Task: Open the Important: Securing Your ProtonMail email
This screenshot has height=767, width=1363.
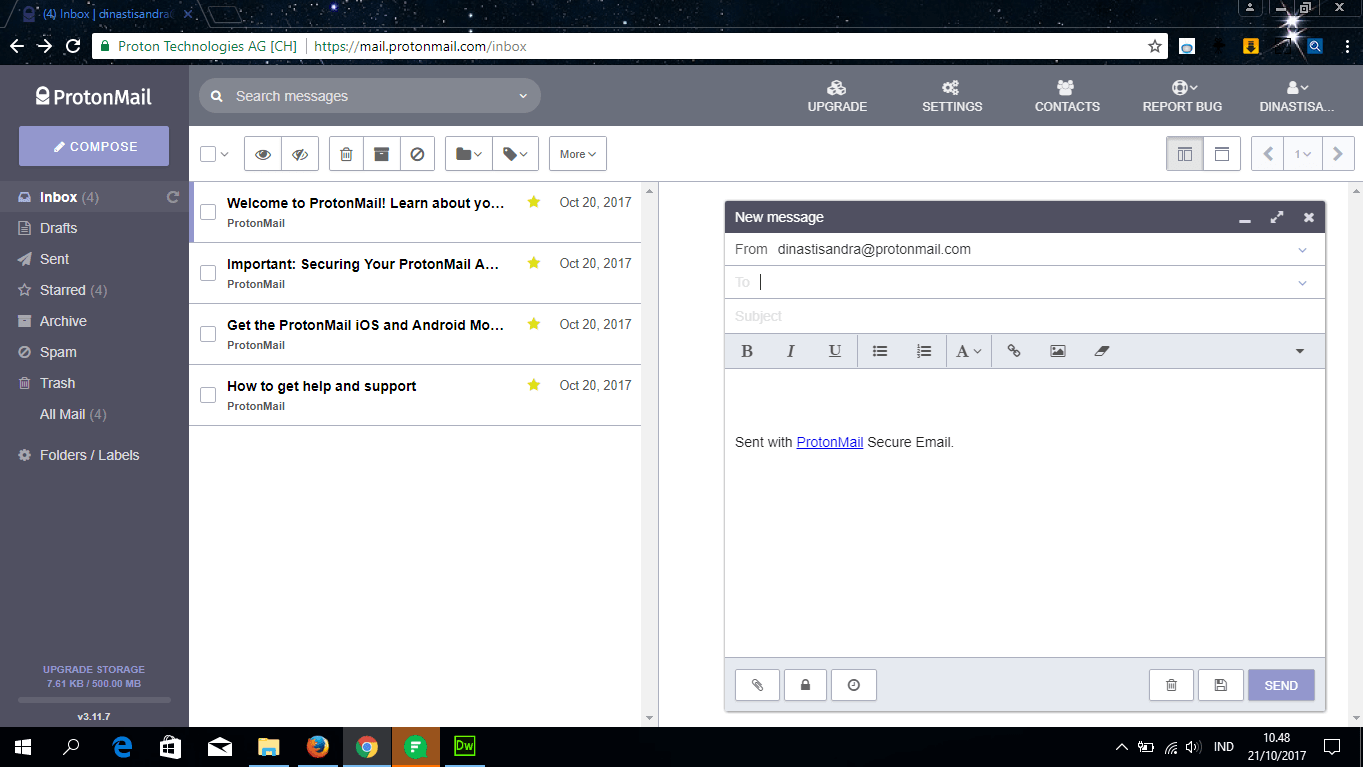Action: pyautogui.click(x=415, y=273)
